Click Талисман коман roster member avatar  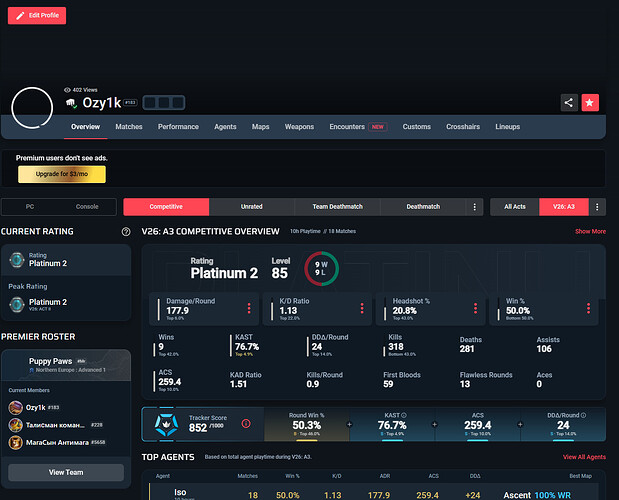pos(15,425)
